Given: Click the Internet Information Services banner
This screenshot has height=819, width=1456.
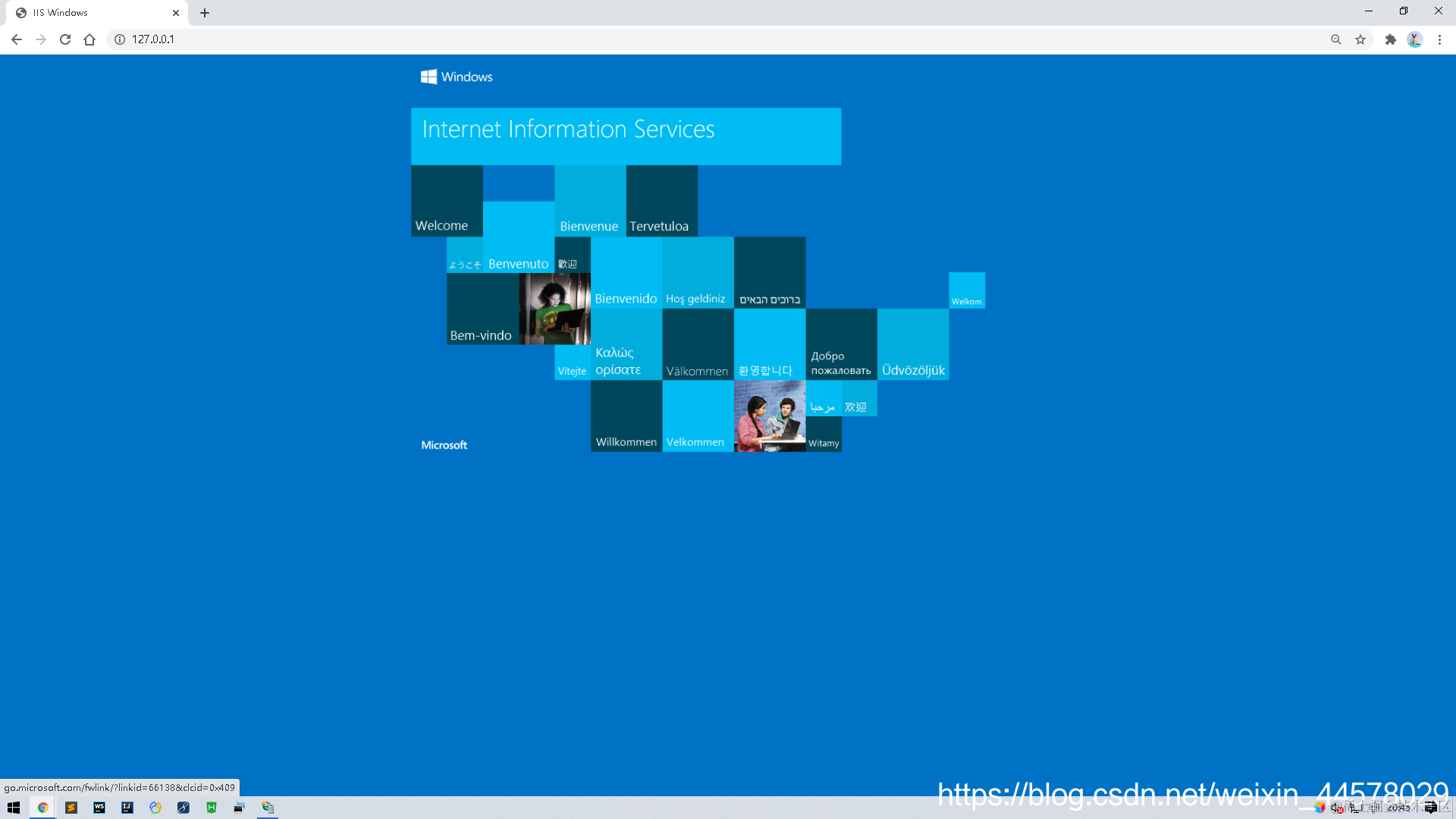Looking at the screenshot, I should (626, 136).
